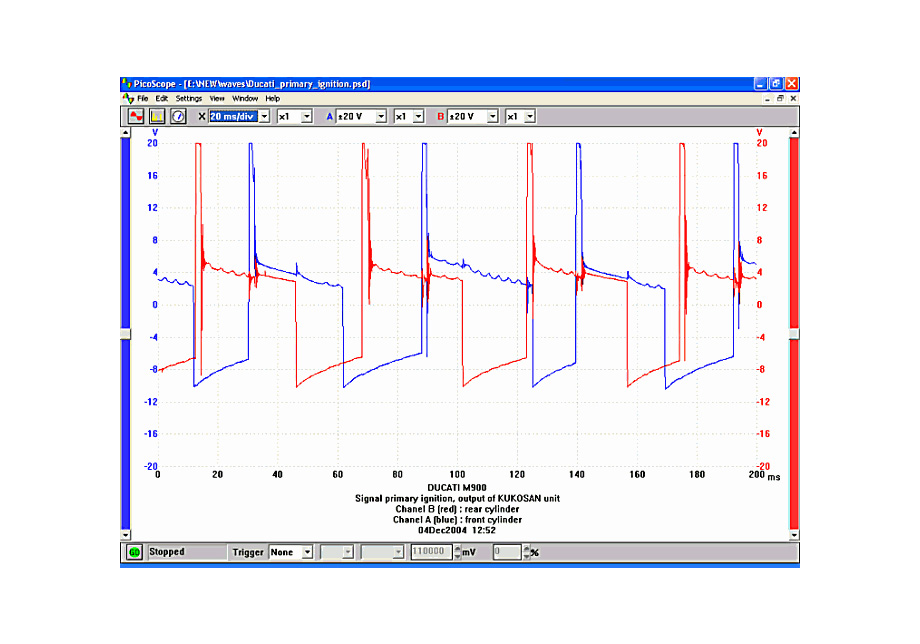Expand channel A ±20 V range dropdown
The width and height of the screenshot is (920, 644).
(381, 117)
